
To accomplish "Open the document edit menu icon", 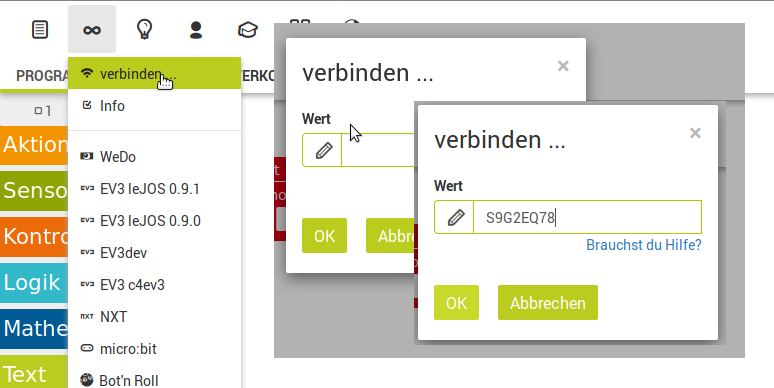I will pos(40,30).
